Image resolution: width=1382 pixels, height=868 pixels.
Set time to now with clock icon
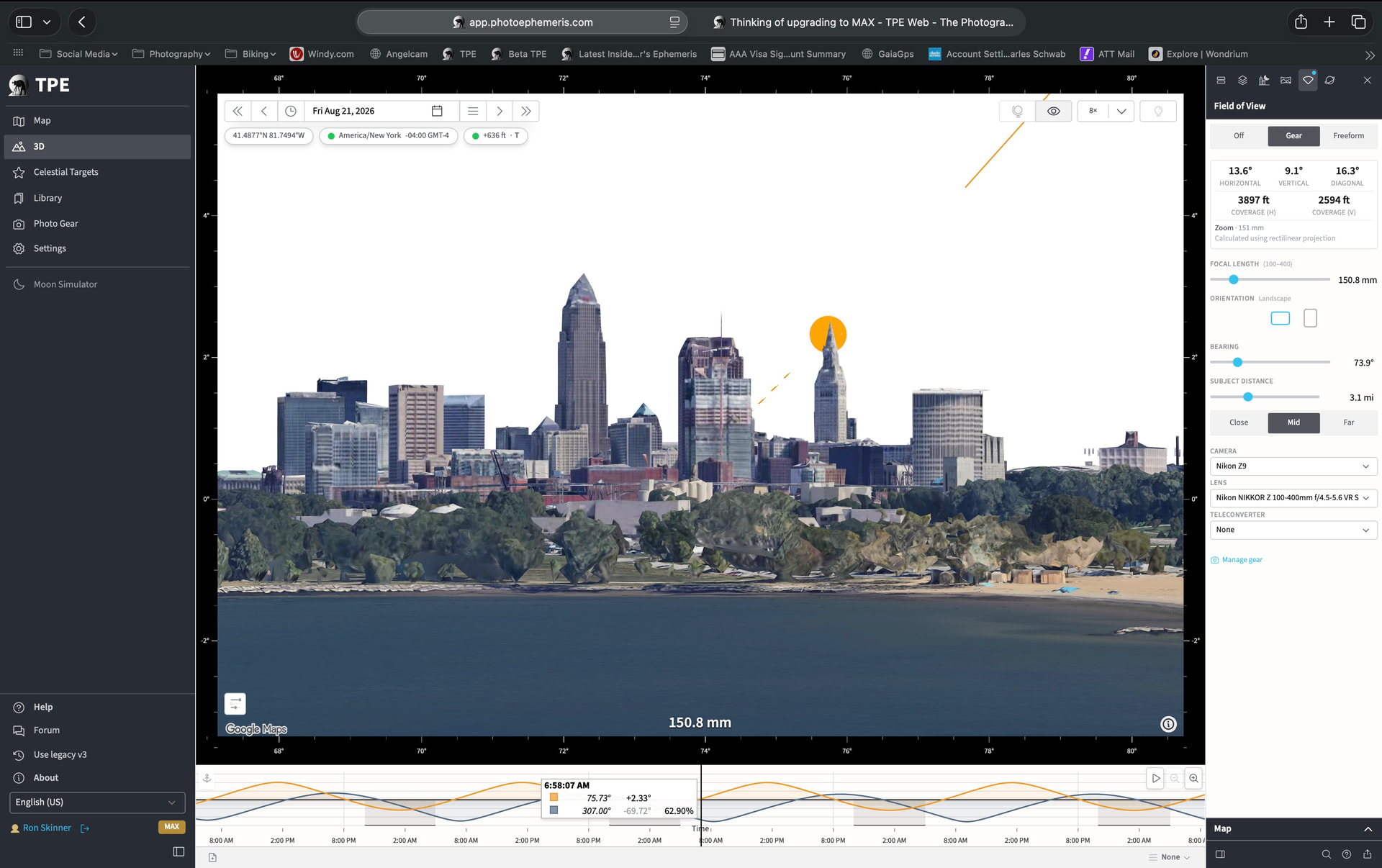(291, 111)
